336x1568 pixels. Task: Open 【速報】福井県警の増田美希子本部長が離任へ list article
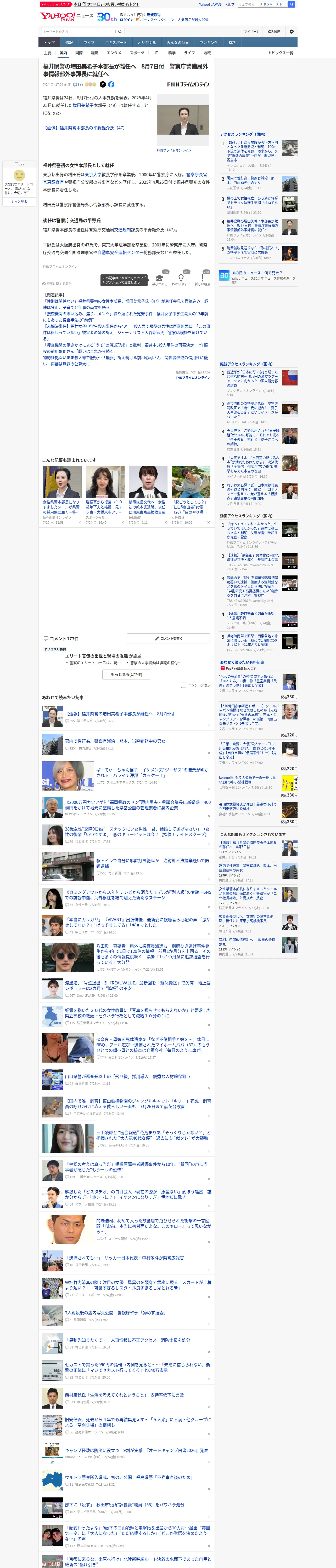click(120, 713)
